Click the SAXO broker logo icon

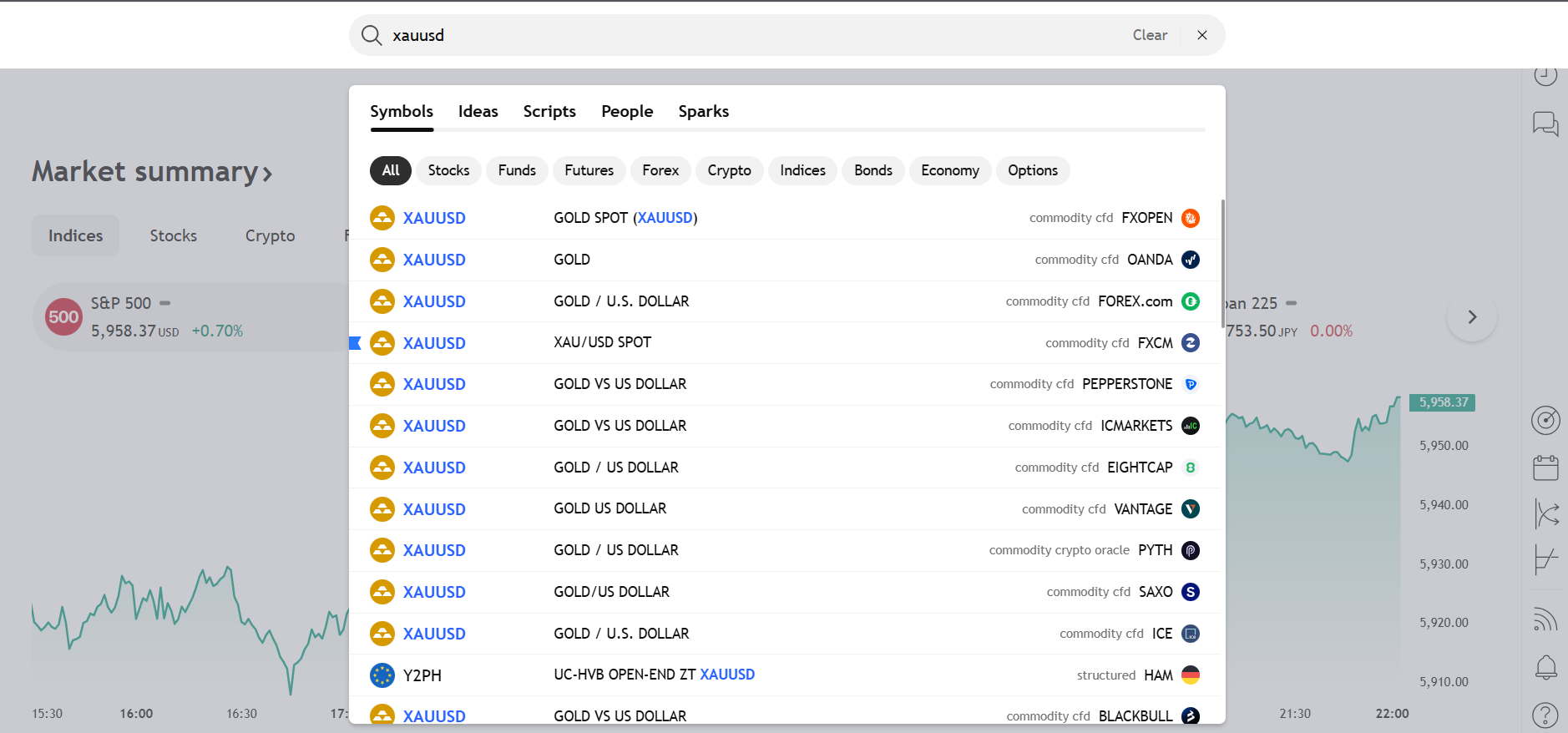pos(1191,592)
